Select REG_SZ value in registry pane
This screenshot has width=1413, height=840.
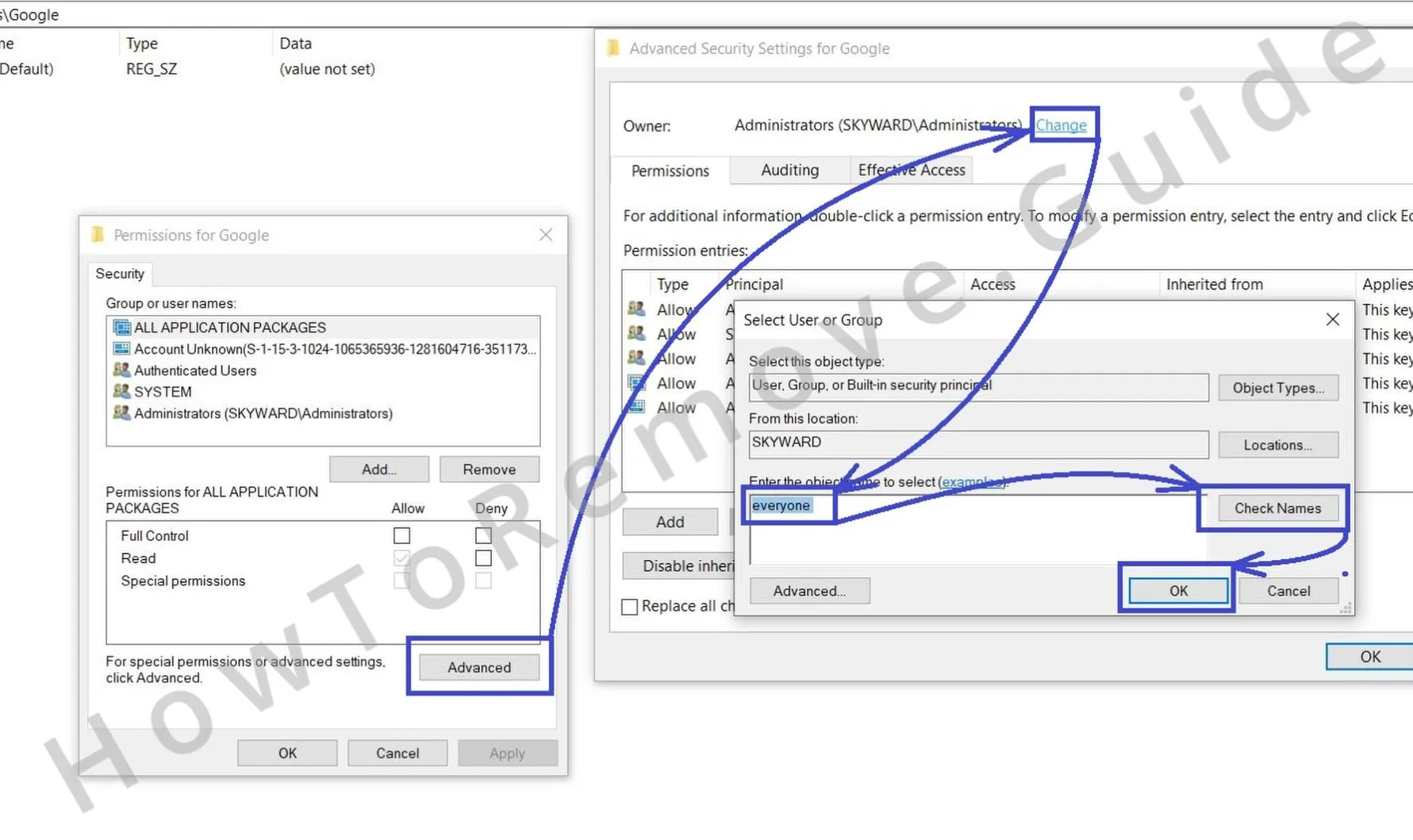[152, 69]
